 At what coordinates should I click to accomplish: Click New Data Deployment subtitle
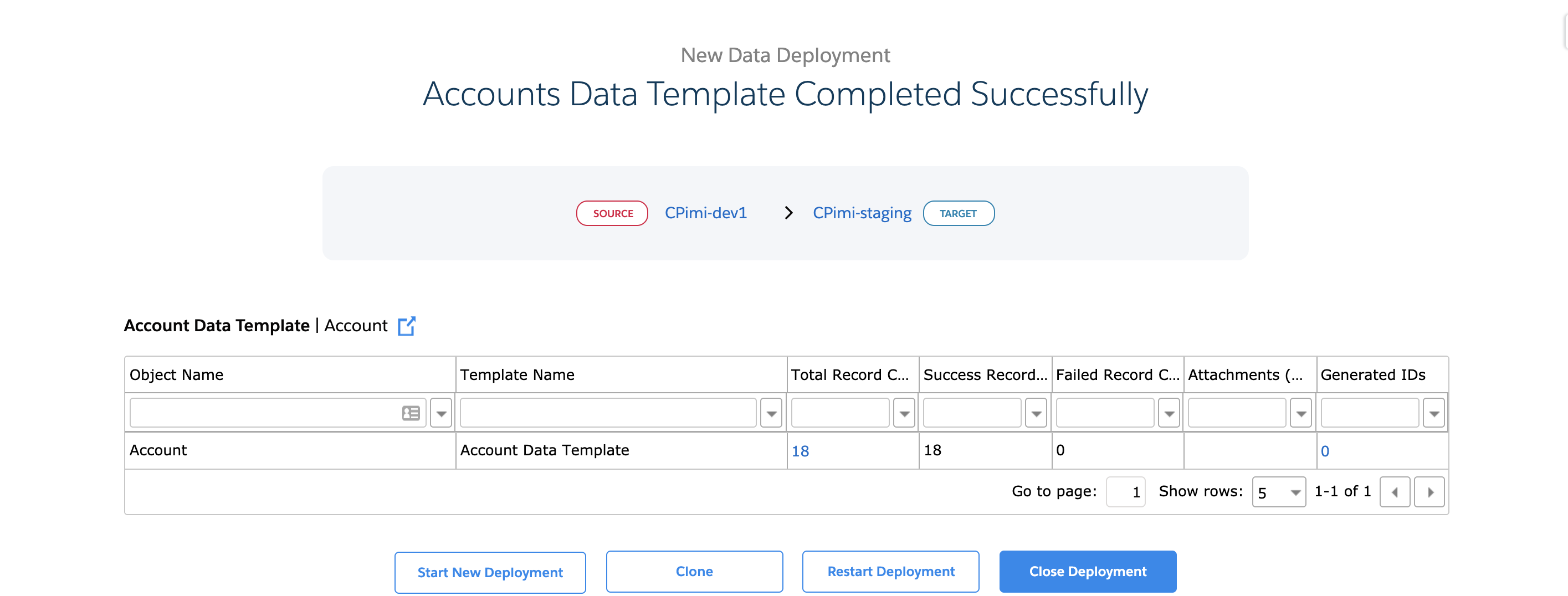pyautogui.click(x=785, y=55)
